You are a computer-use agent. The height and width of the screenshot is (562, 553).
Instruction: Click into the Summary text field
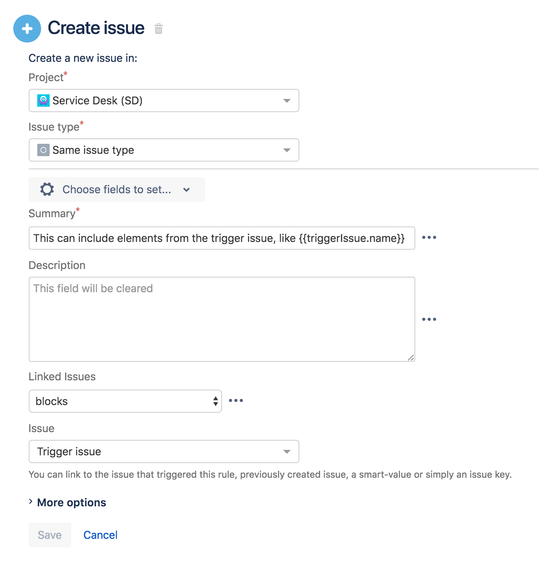[x=222, y=238]
